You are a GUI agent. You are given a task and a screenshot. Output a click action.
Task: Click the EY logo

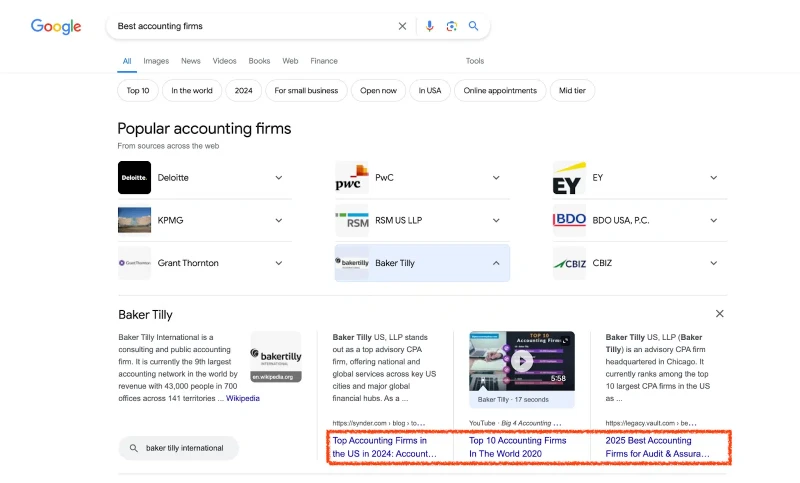[x=569, y=177]
